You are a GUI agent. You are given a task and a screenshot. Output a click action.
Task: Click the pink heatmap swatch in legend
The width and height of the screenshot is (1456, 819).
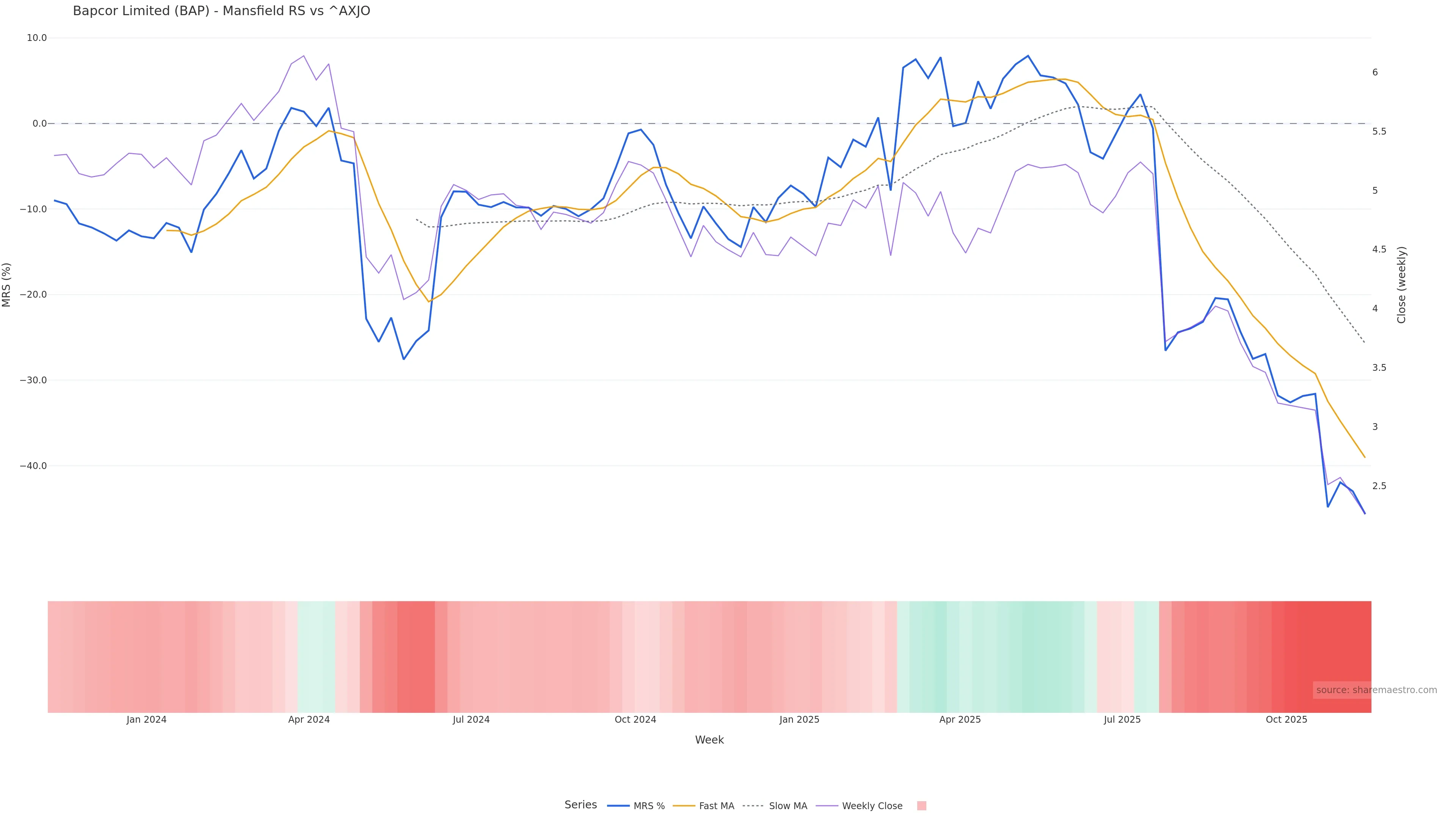(x=921, y=806)
